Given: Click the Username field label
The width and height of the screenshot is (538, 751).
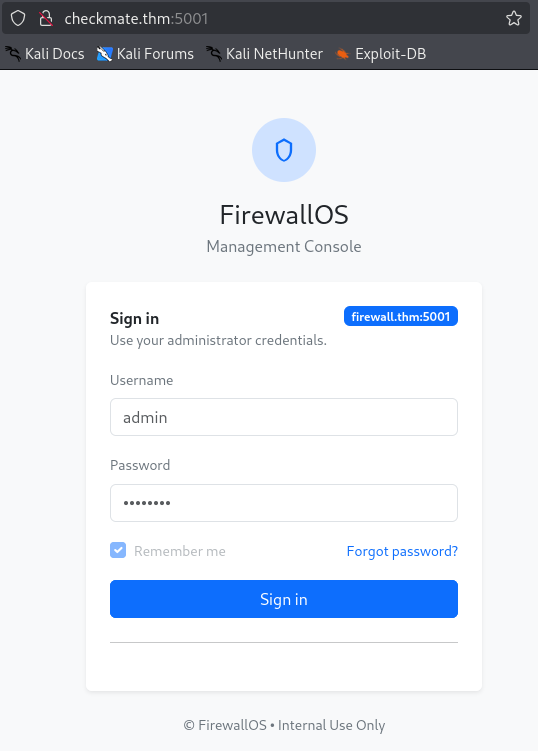Looking at the screenshot, I should point(141,380).
